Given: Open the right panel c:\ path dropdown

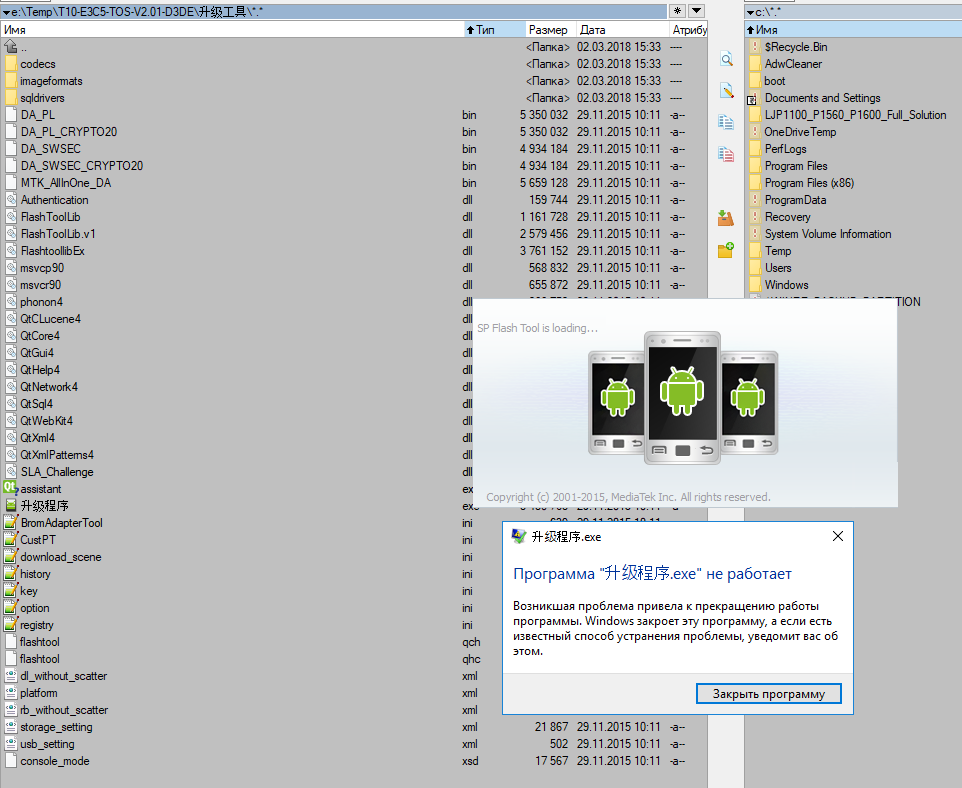Looking at the screenshot, I should point(750,11).
